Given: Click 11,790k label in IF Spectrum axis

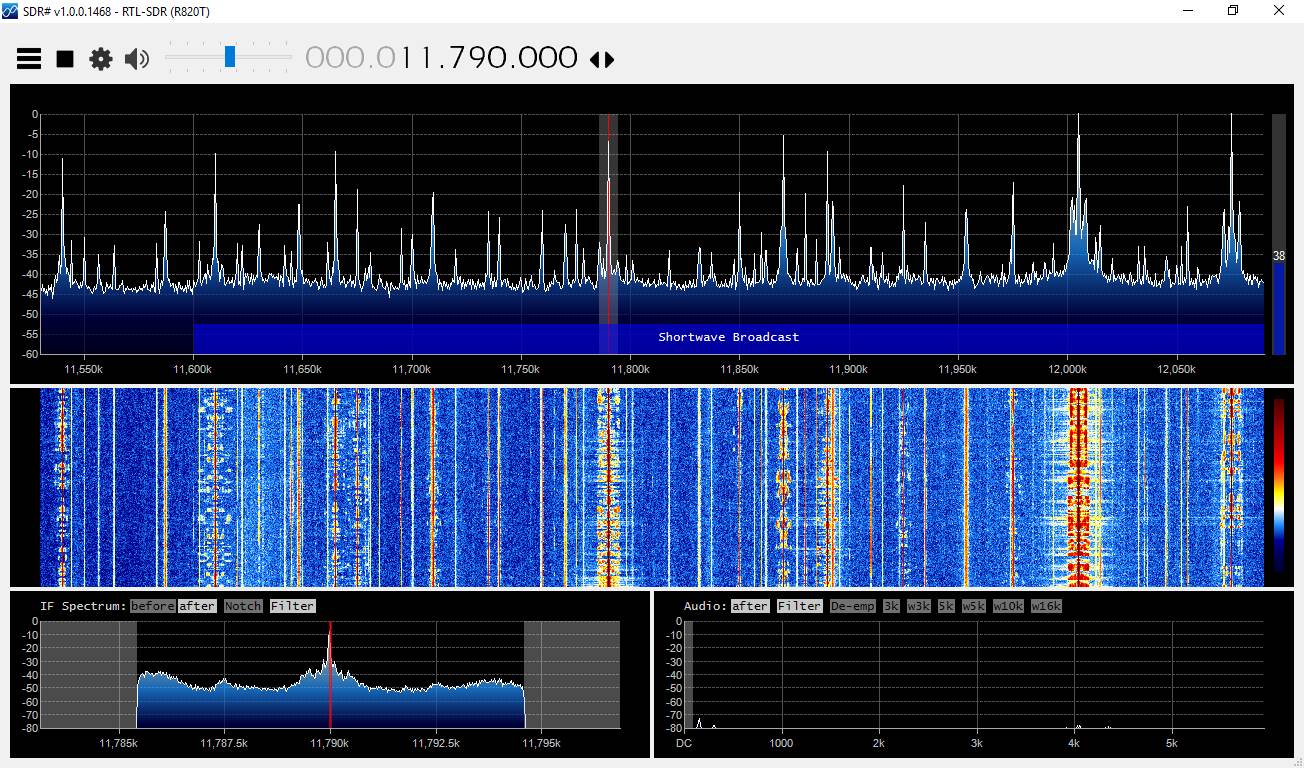Looking at the screenshot, I should [330, 743].
